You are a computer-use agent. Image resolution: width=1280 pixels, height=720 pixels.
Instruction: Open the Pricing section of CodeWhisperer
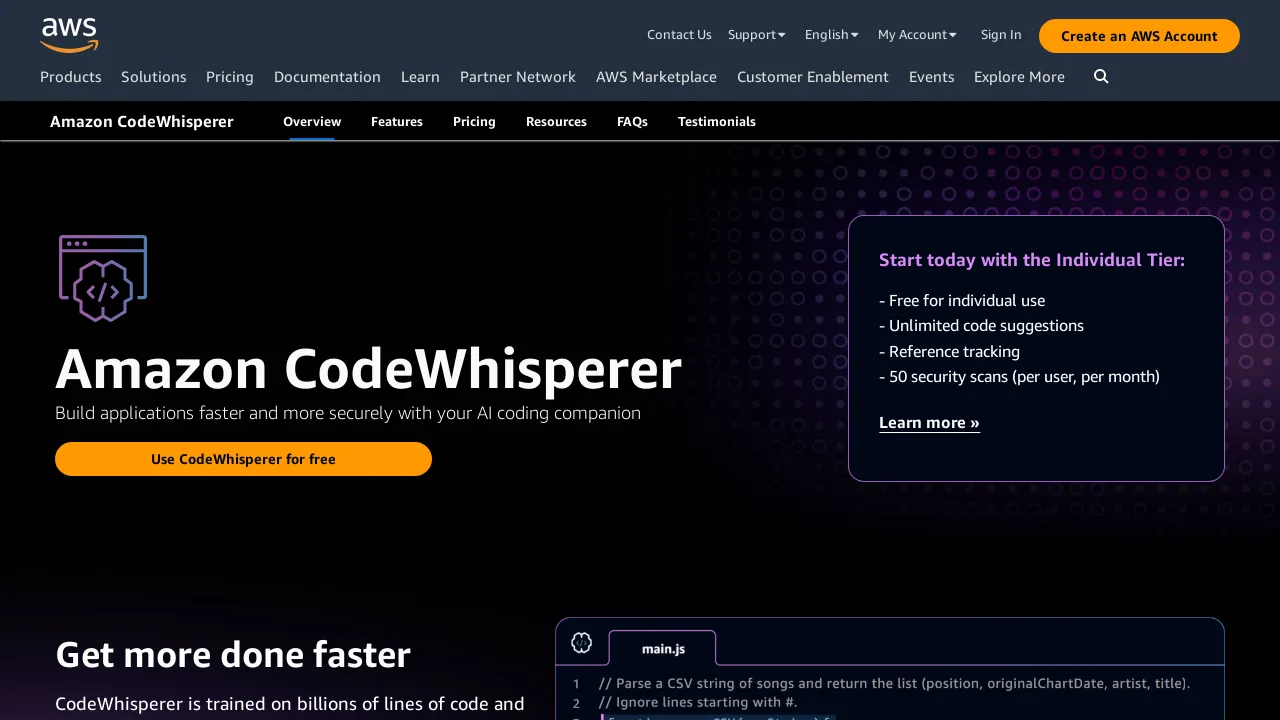474,121
